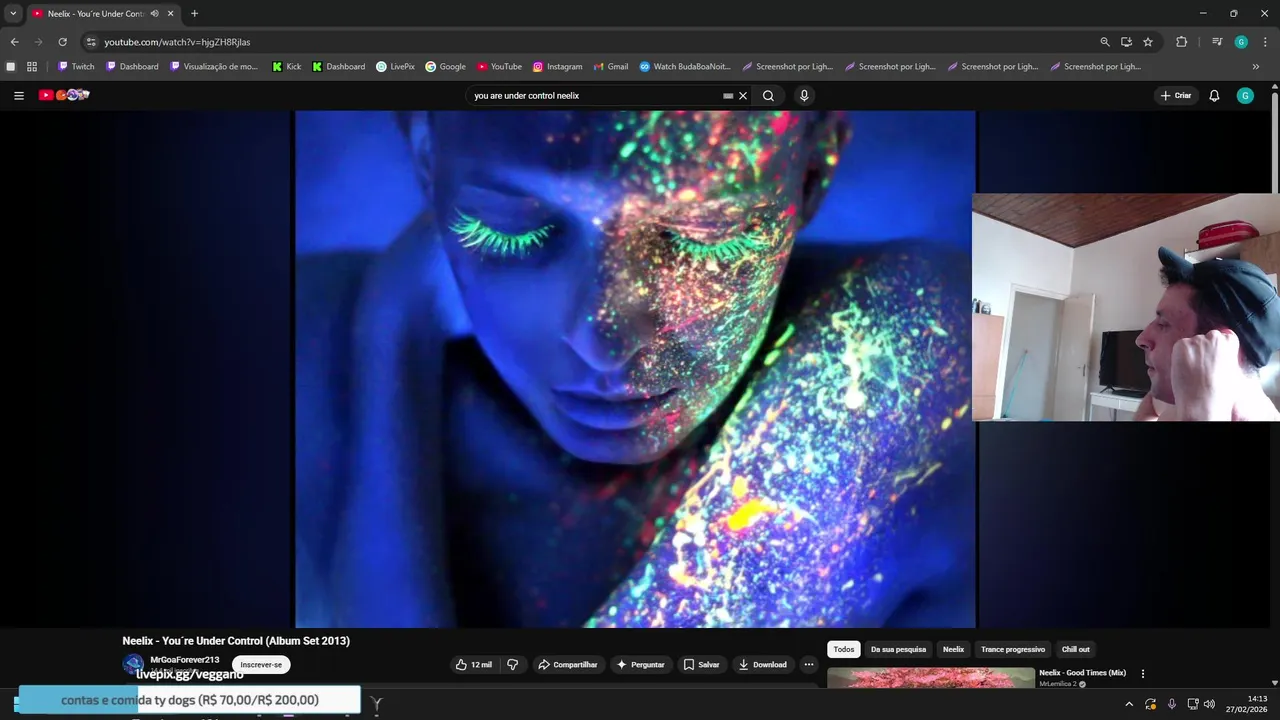This screenshot has height=720, width=1280.
Task: Open the apps grid in bookmarks bar
Action: [32, 67]
